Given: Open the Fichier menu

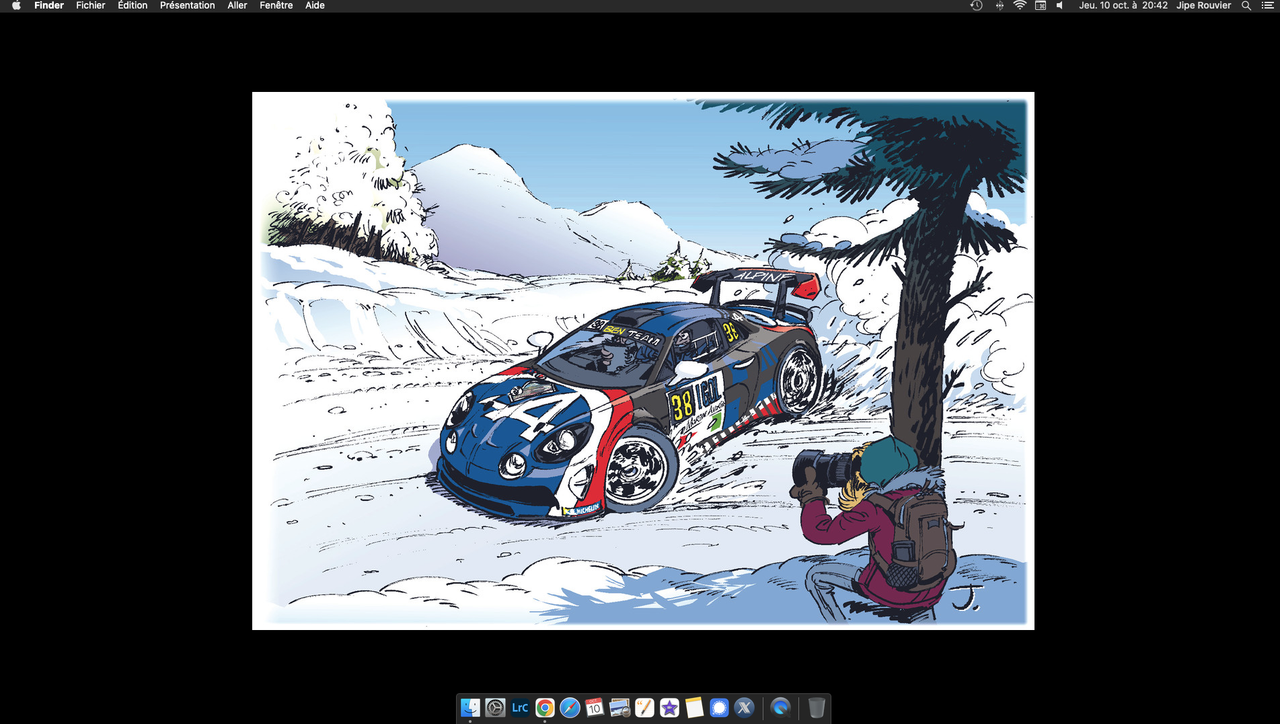Looking at the screenshot, I should pyautogui.click(x=91, y=6).
